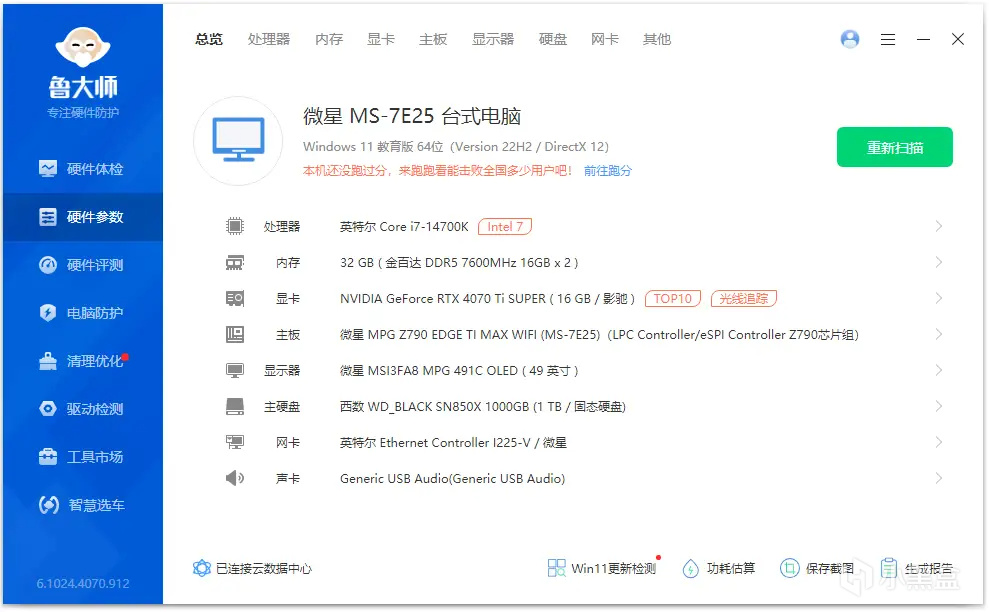This screenshot has height=612, width=989.
Task: Expand the 处理器 row chevron
Action: tap(939, 226)
